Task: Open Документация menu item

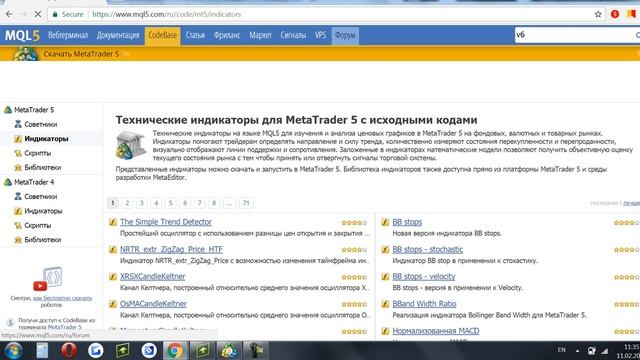Action: coord(118,36)
